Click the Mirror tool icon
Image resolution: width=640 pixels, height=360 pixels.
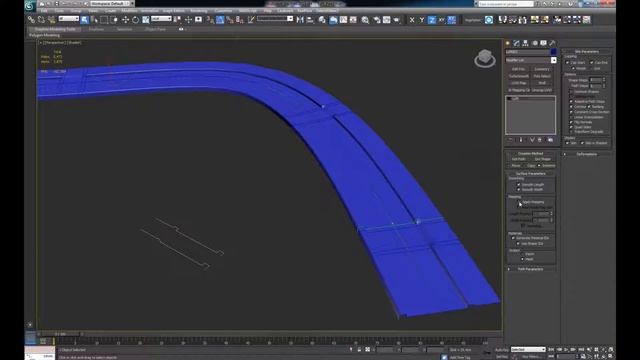[x=300, y=20]
